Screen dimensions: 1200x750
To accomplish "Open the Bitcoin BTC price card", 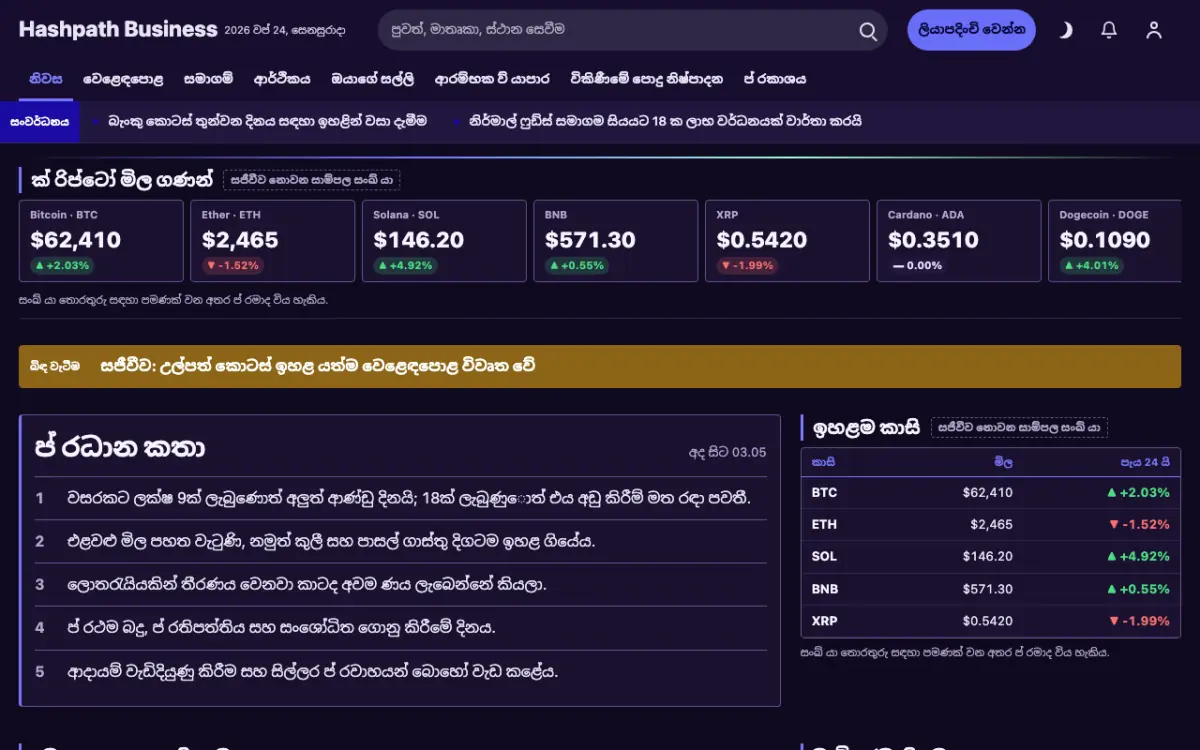I will tap(101, 241).
